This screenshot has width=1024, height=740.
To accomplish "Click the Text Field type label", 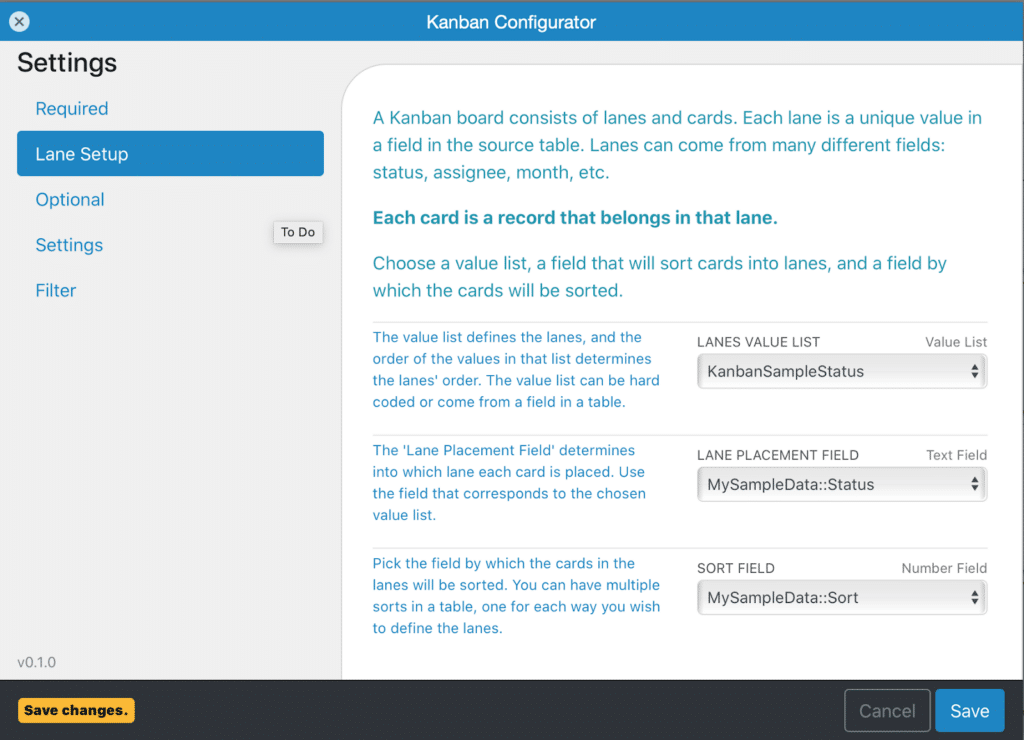I will [956, 455].
